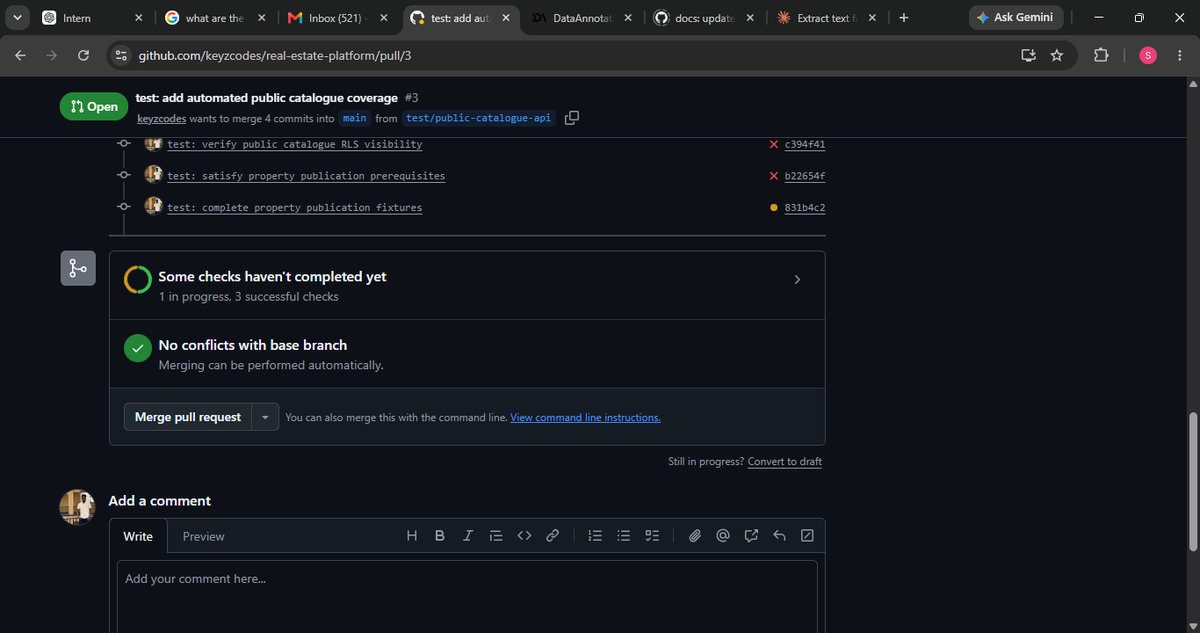Open the Chrome profile avatar S
The image size is (1200, 633).
pyautogui.click(x=1148, y=55)
